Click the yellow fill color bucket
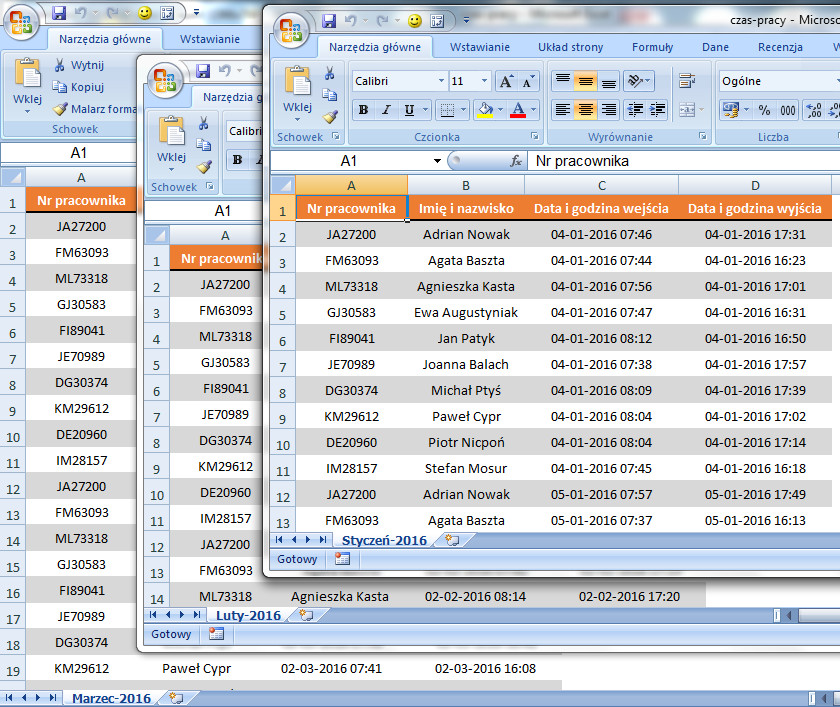840x707 pixels. [484, 110]
